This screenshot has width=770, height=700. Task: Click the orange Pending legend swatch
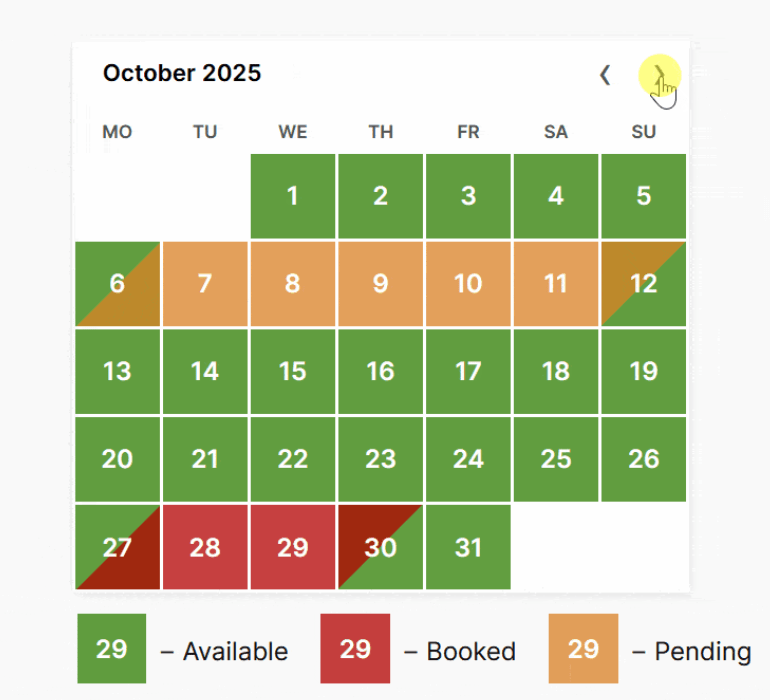click(x=583, y=648)
